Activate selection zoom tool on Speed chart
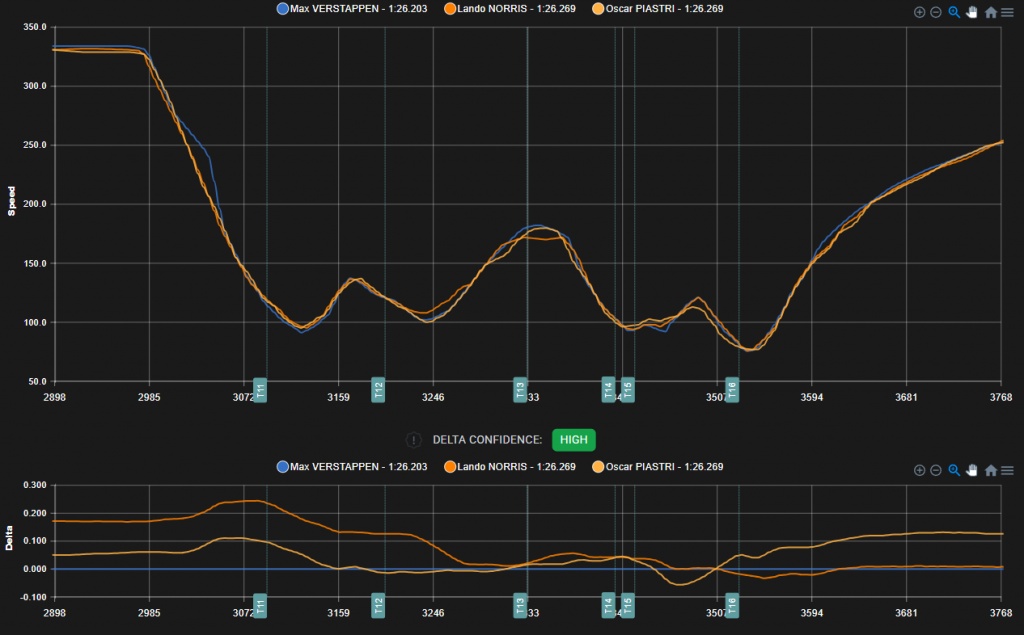The width and height of the screenshot is (1024, 635). tap(954, 12)
